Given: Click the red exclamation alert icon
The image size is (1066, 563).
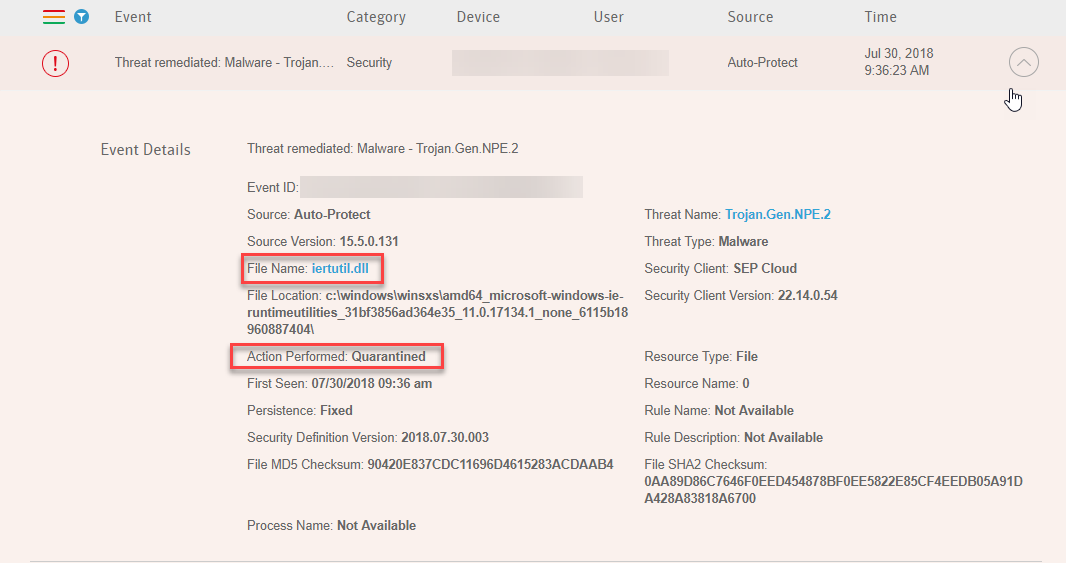Looking at the screenshot, I should pos(55,63).
